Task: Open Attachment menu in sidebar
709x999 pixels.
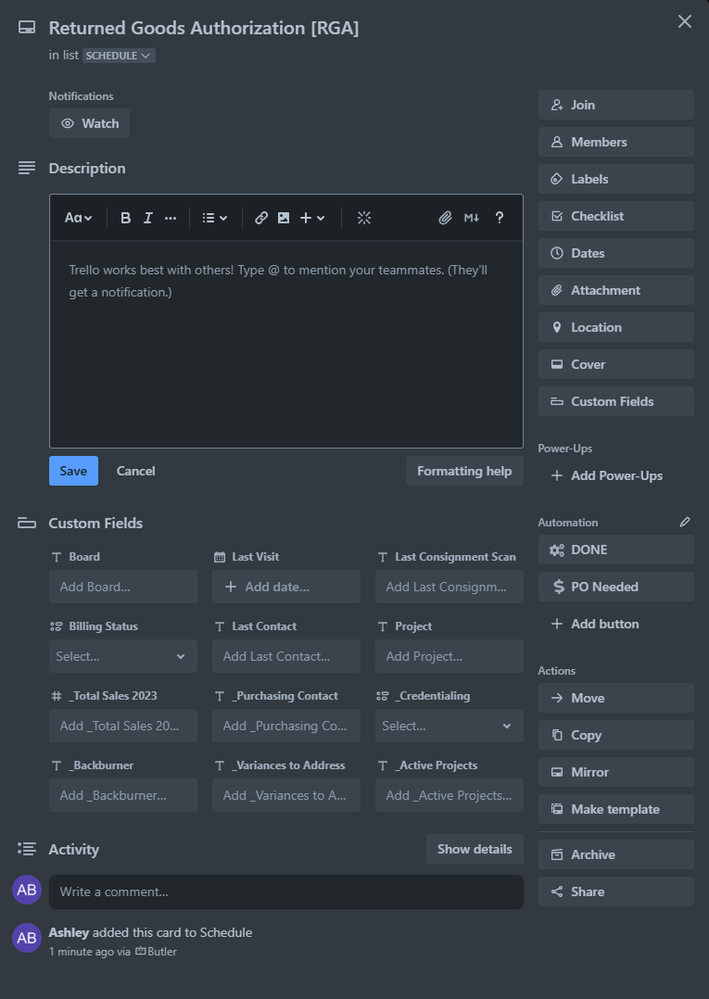Action: pyautogui.click(x=616, y=290)
